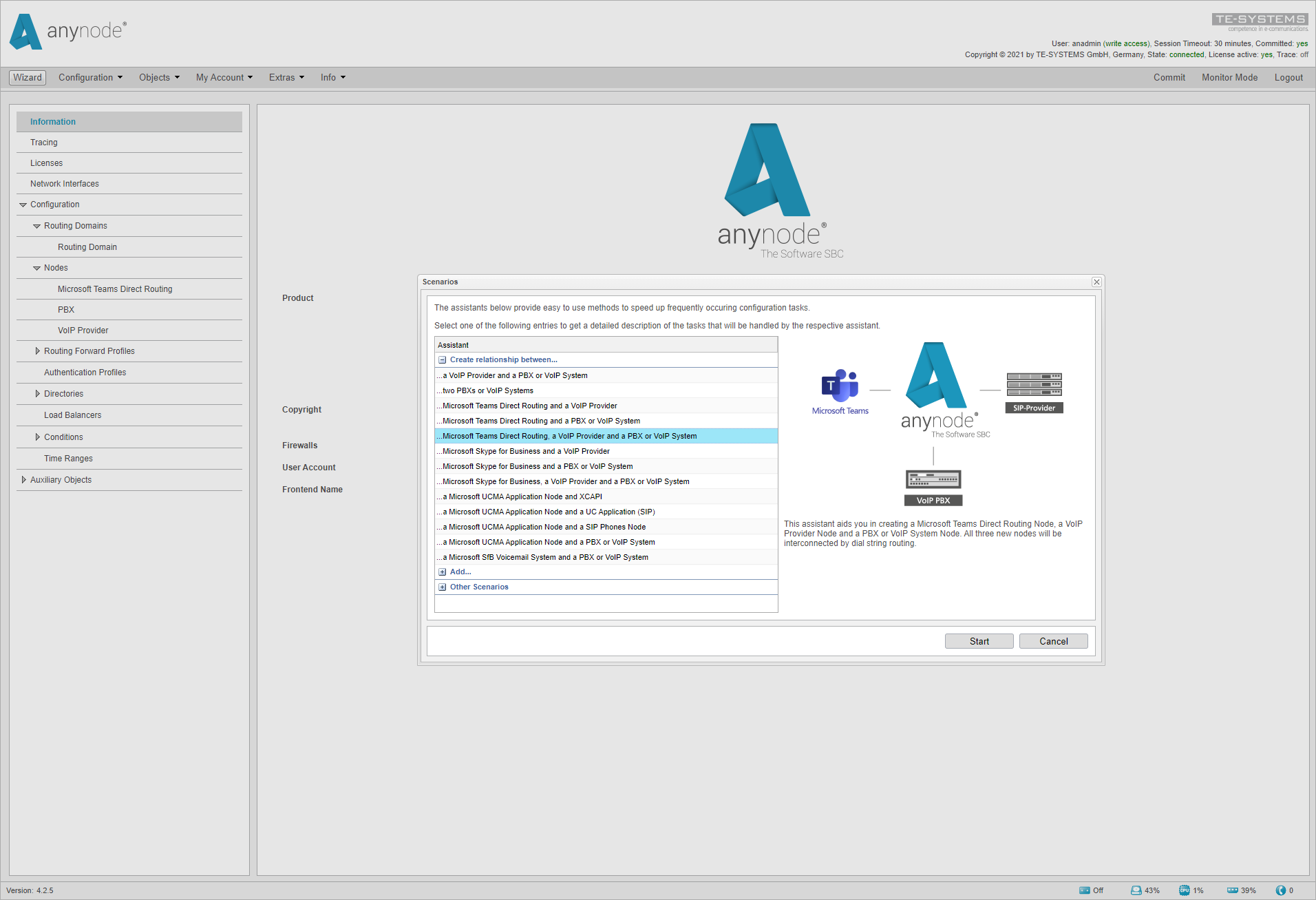The width and height of the screenshot is (1316, 900).
Task: Switch to Monitor Mode
Action: (x=1229, y=77)
